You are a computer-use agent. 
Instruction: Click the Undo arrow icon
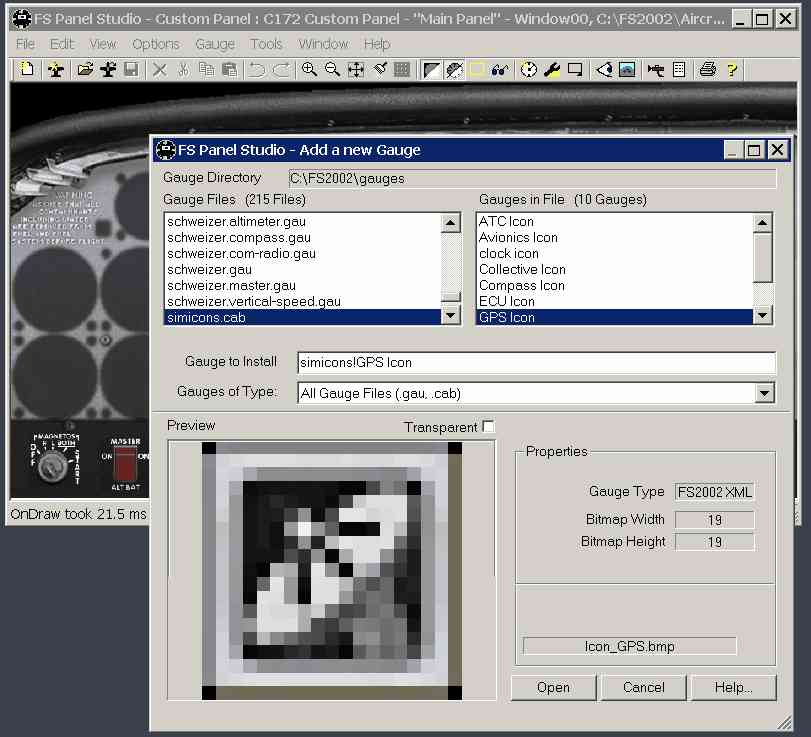click(257, 69)
